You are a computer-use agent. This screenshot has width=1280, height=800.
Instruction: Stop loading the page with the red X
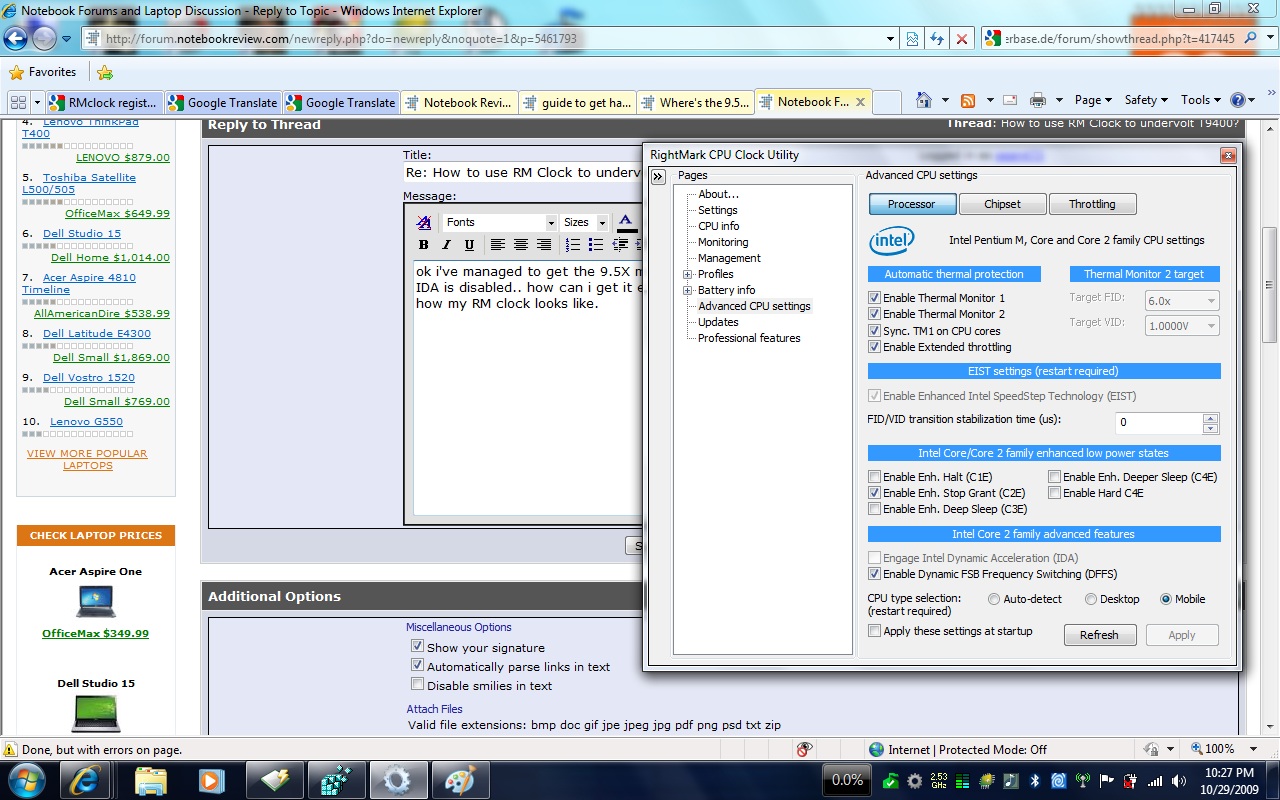click(x=962, y=39)
